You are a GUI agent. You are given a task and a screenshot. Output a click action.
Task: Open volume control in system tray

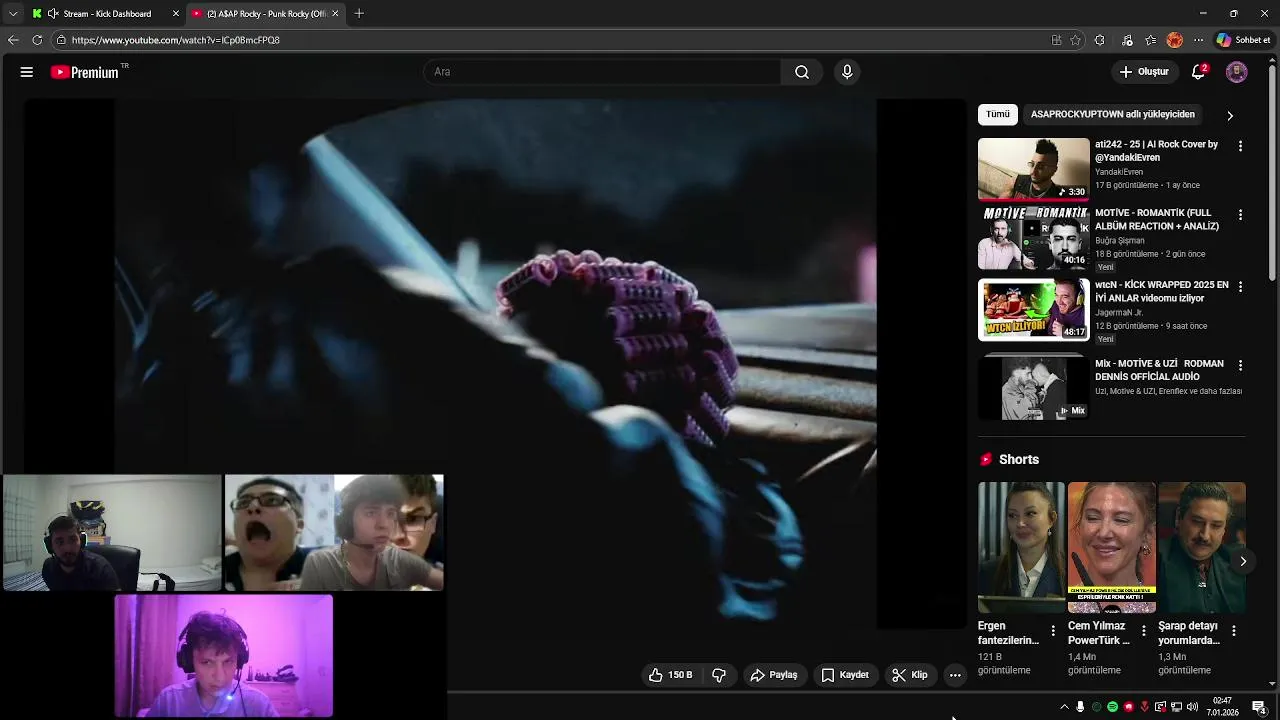[1192, 707]
